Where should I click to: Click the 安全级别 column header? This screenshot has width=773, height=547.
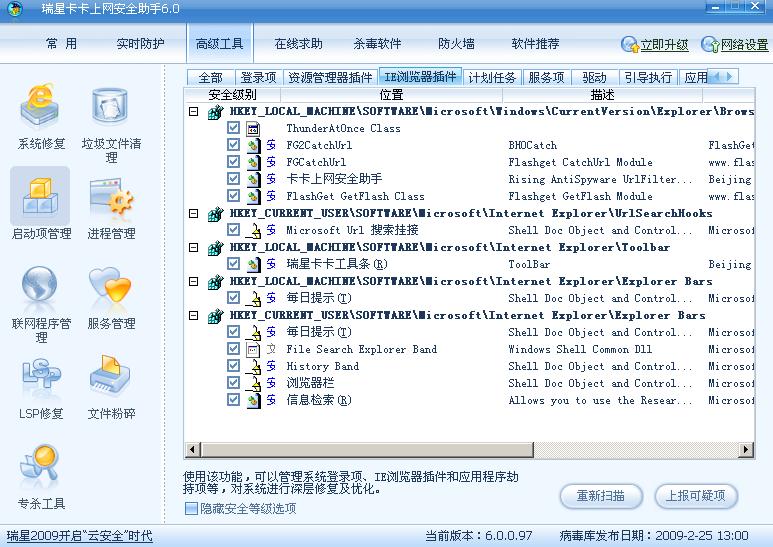point(232,95)
